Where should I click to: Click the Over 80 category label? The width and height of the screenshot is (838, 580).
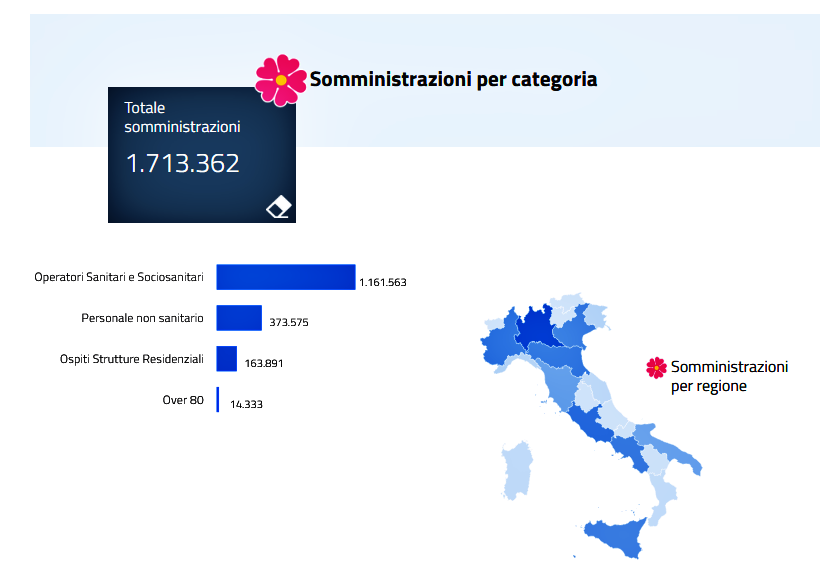183,400
